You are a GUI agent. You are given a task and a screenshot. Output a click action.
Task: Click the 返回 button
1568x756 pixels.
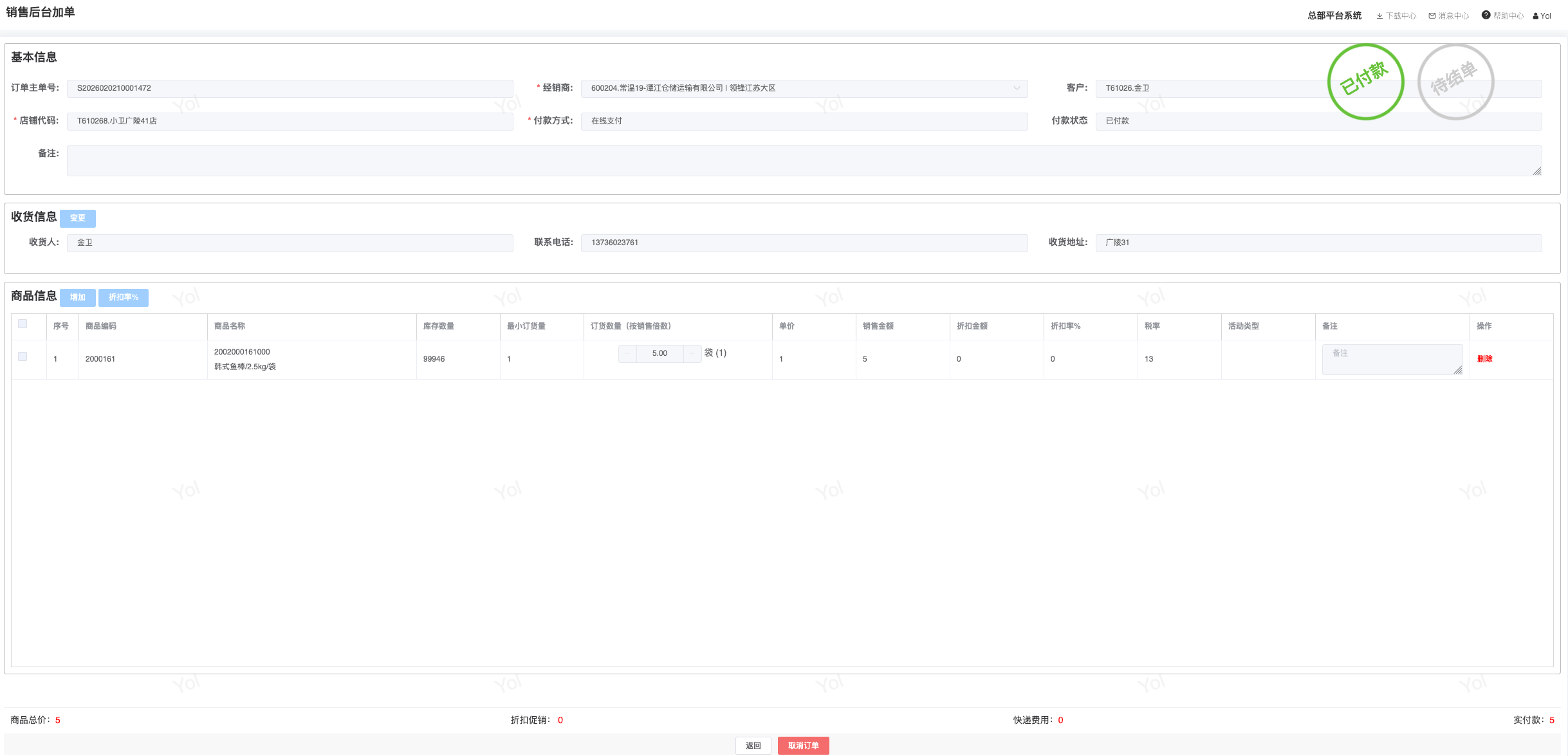[753, 745]
